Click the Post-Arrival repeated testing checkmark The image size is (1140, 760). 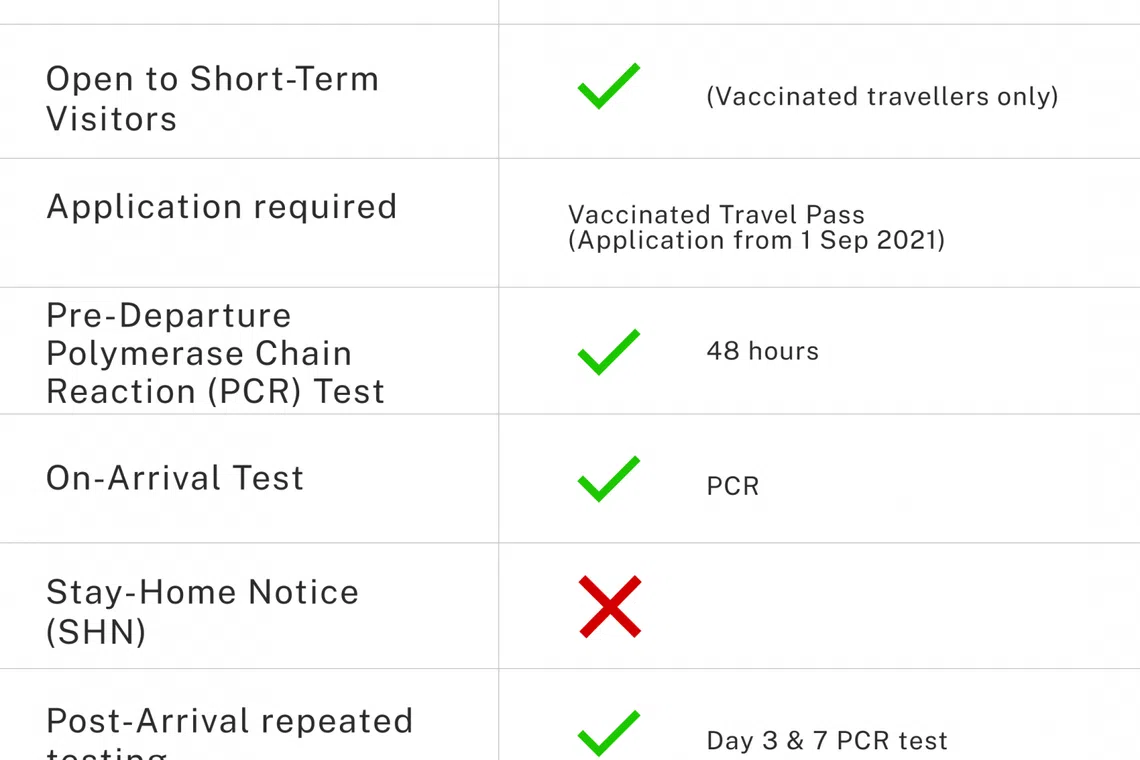[x=608, y=733]
